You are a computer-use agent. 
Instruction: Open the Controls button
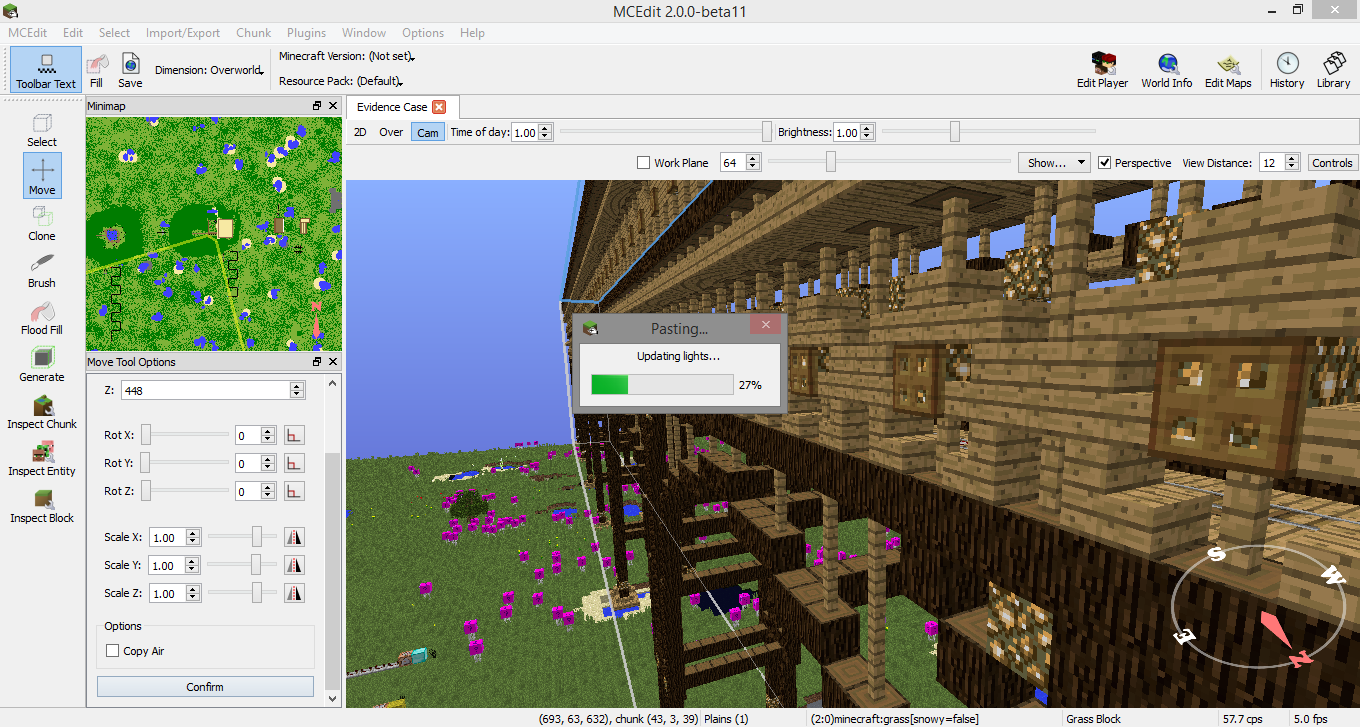click(x=1332, y=163)
